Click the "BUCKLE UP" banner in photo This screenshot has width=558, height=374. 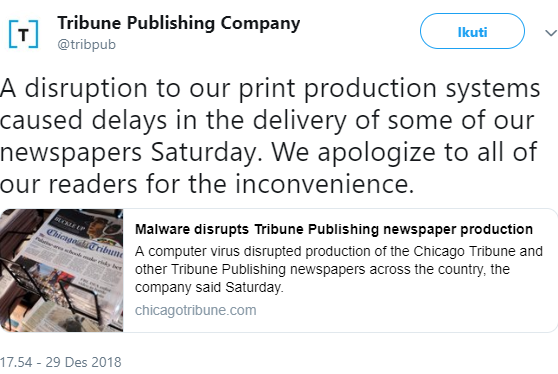click(x=68, y=223)
